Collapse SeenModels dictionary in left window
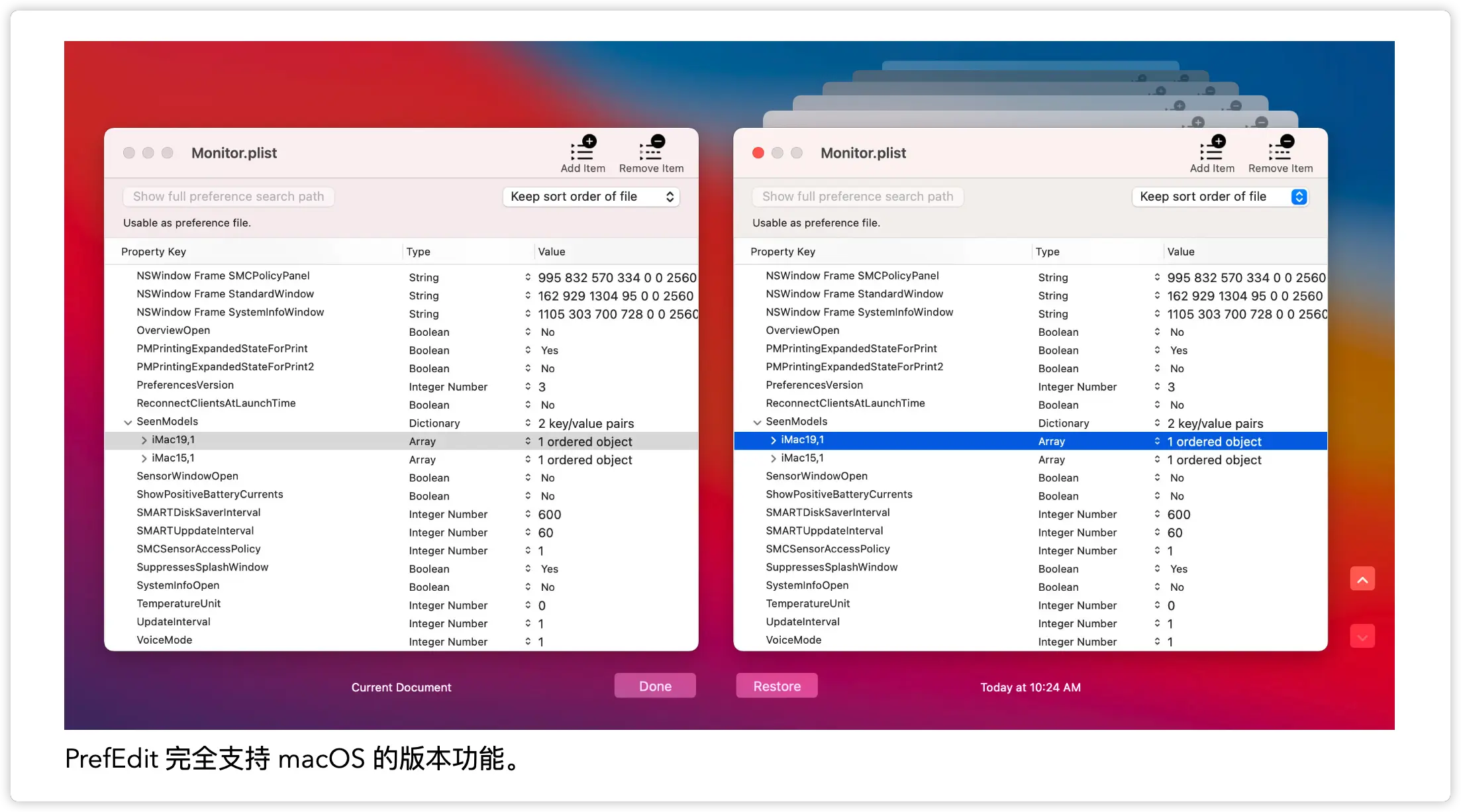This screenshot has width=1461, height=812. coord(128,423)
